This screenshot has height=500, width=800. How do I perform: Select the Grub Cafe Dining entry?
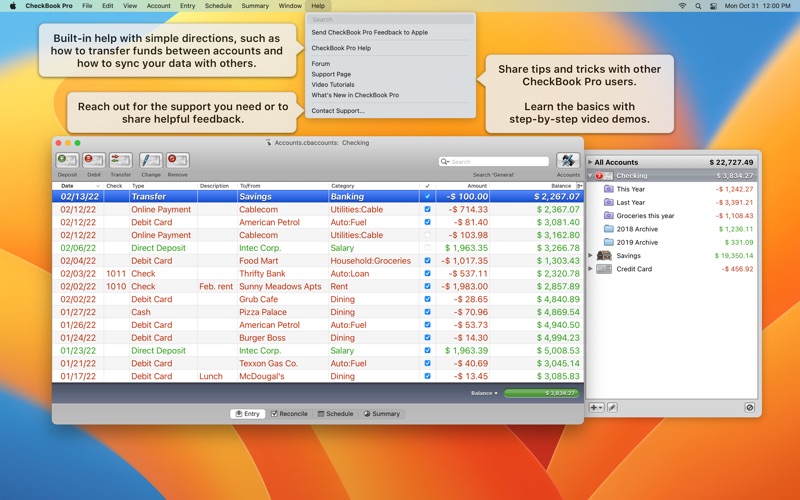pyautogui.click(x=318, y=299)
